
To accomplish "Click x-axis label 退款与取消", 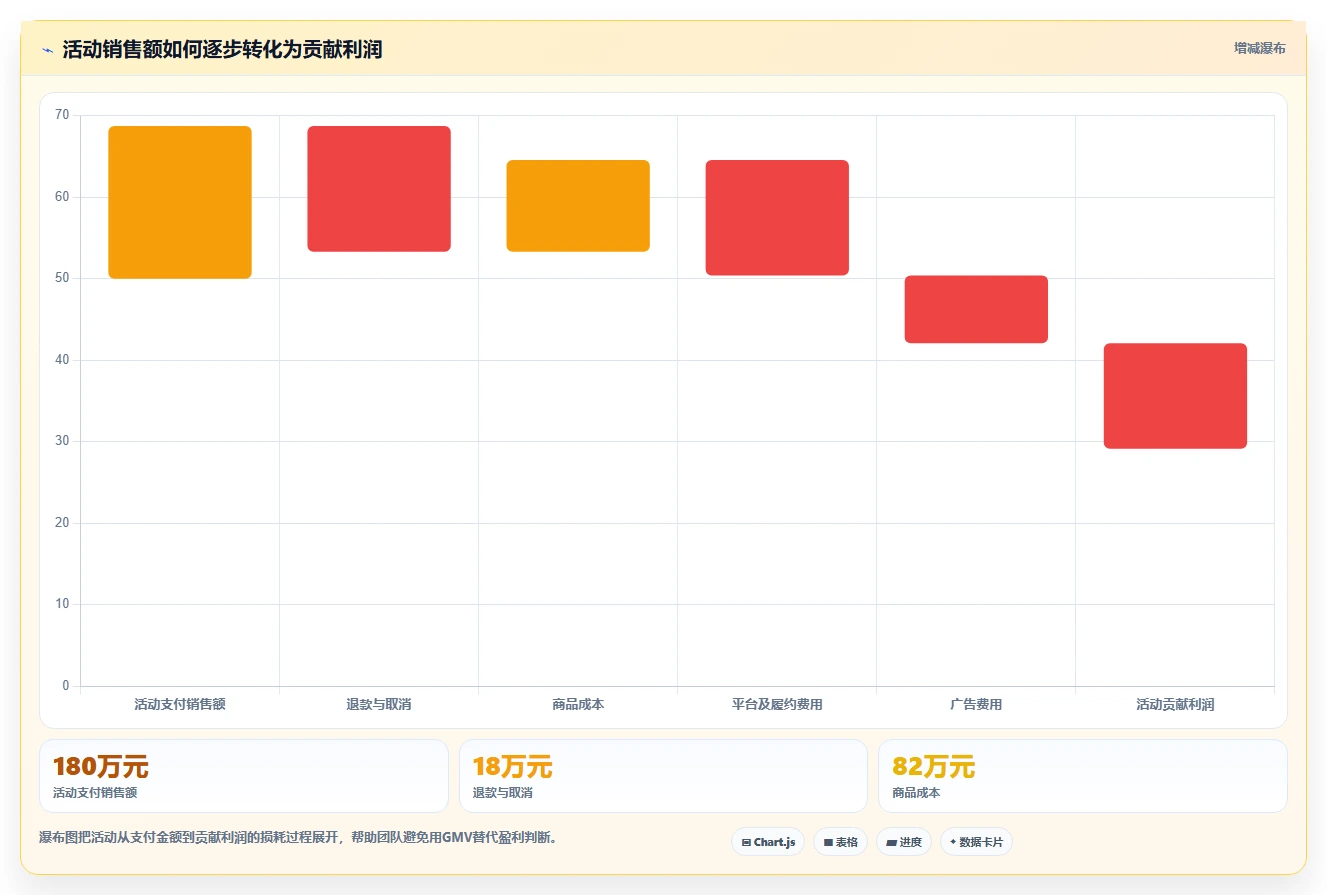I will tap(379, 704).
